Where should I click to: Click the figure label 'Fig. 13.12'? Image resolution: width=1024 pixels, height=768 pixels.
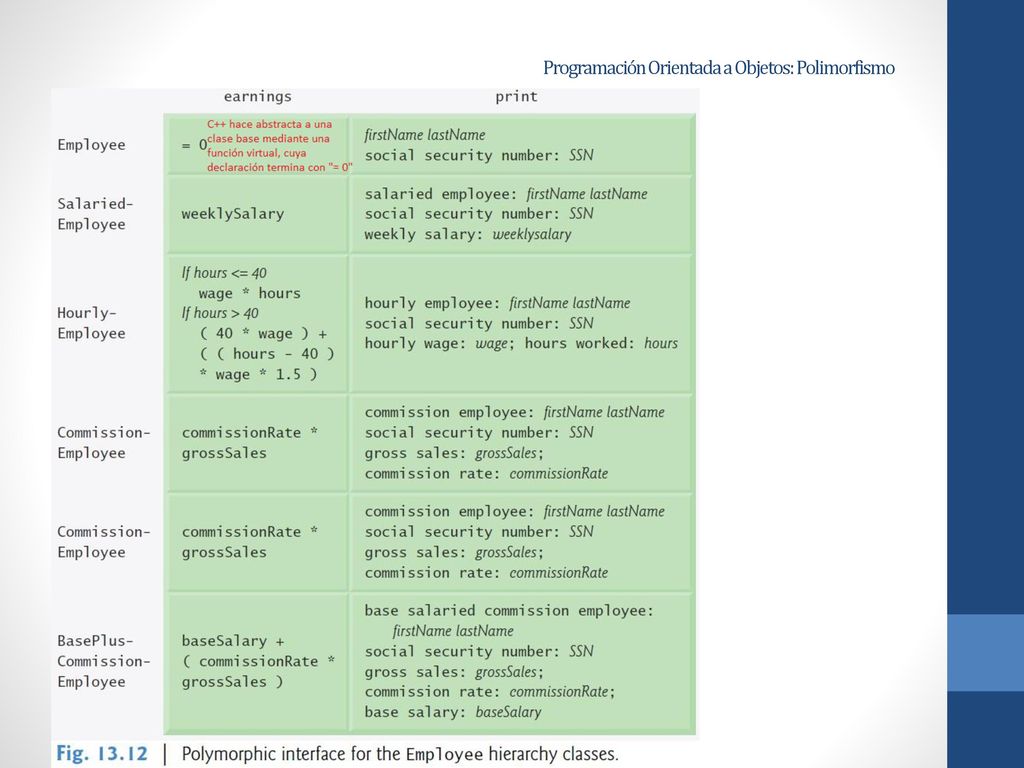[102, 754]
